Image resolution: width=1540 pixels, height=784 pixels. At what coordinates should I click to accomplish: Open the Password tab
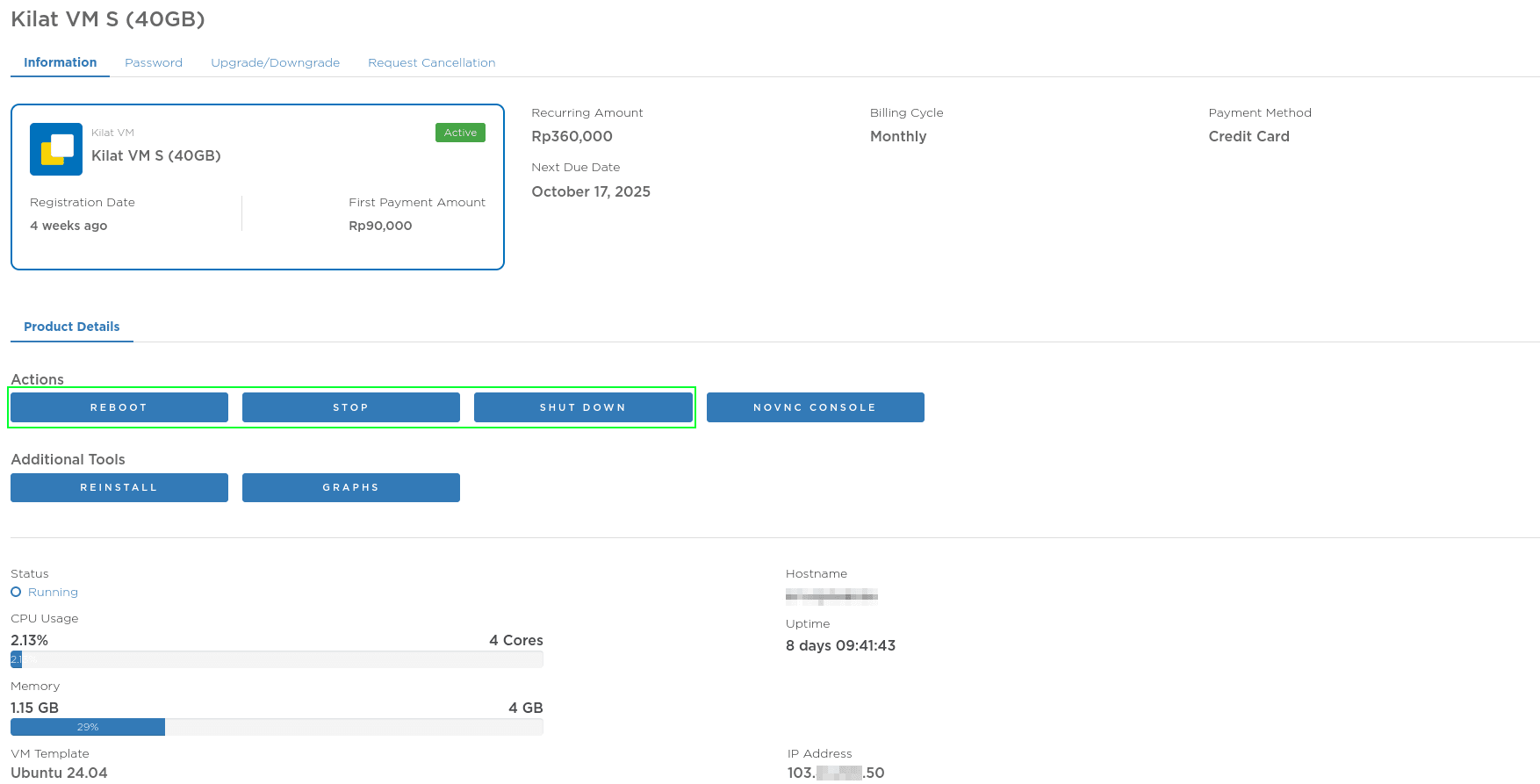pyautogui.click(x=154, y=62)
